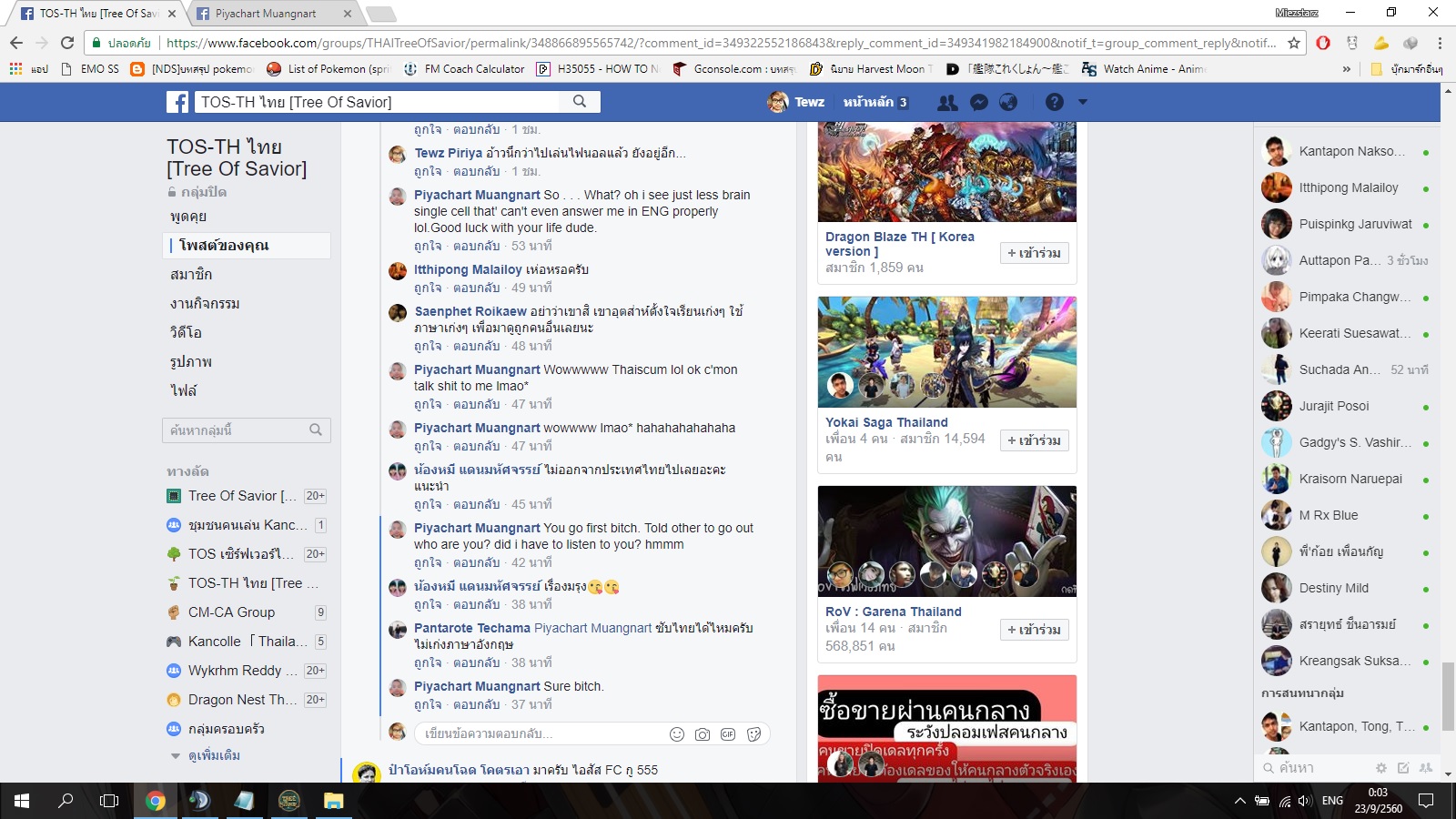
Task: Show hidden system tray icons
Action: click(1239, 801)
